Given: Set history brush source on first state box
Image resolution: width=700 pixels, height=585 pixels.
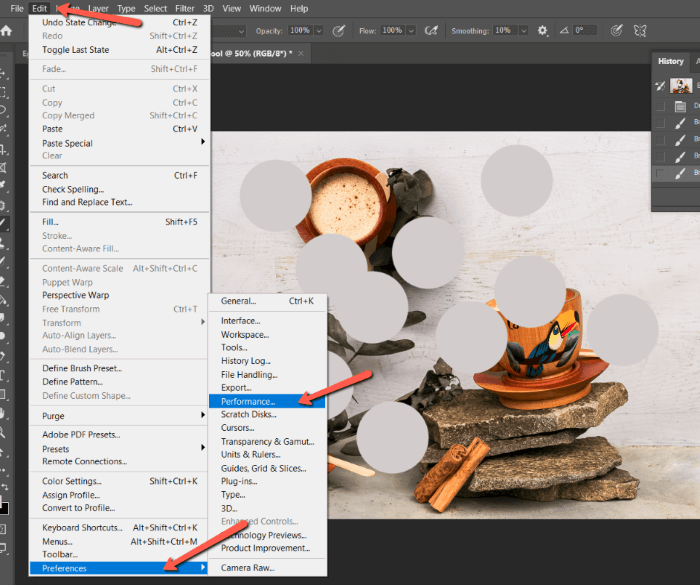Looking at the screenshot, I should pyautogui.click(x=660, y=106).
